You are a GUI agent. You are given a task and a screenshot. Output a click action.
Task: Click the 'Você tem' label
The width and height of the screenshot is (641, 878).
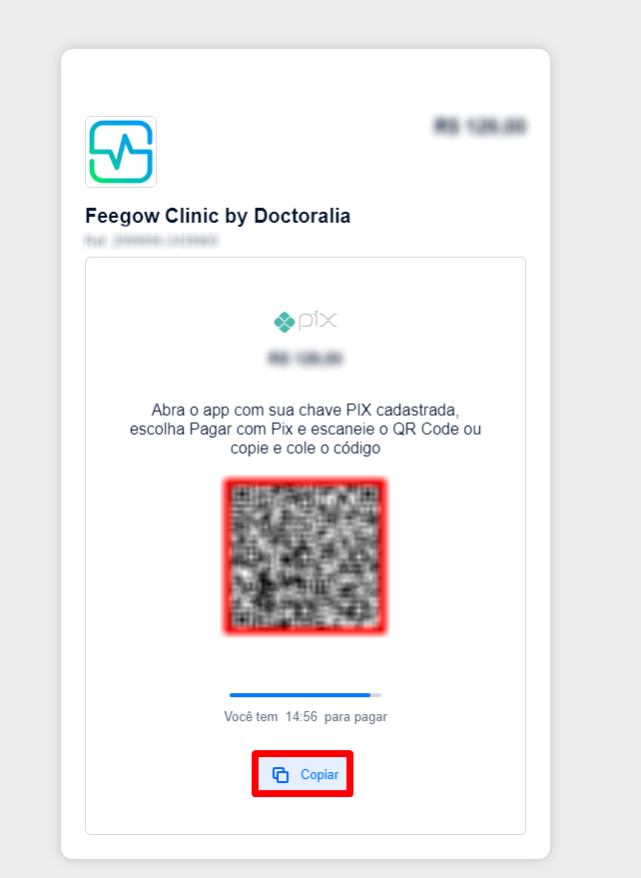pos(251,717)
